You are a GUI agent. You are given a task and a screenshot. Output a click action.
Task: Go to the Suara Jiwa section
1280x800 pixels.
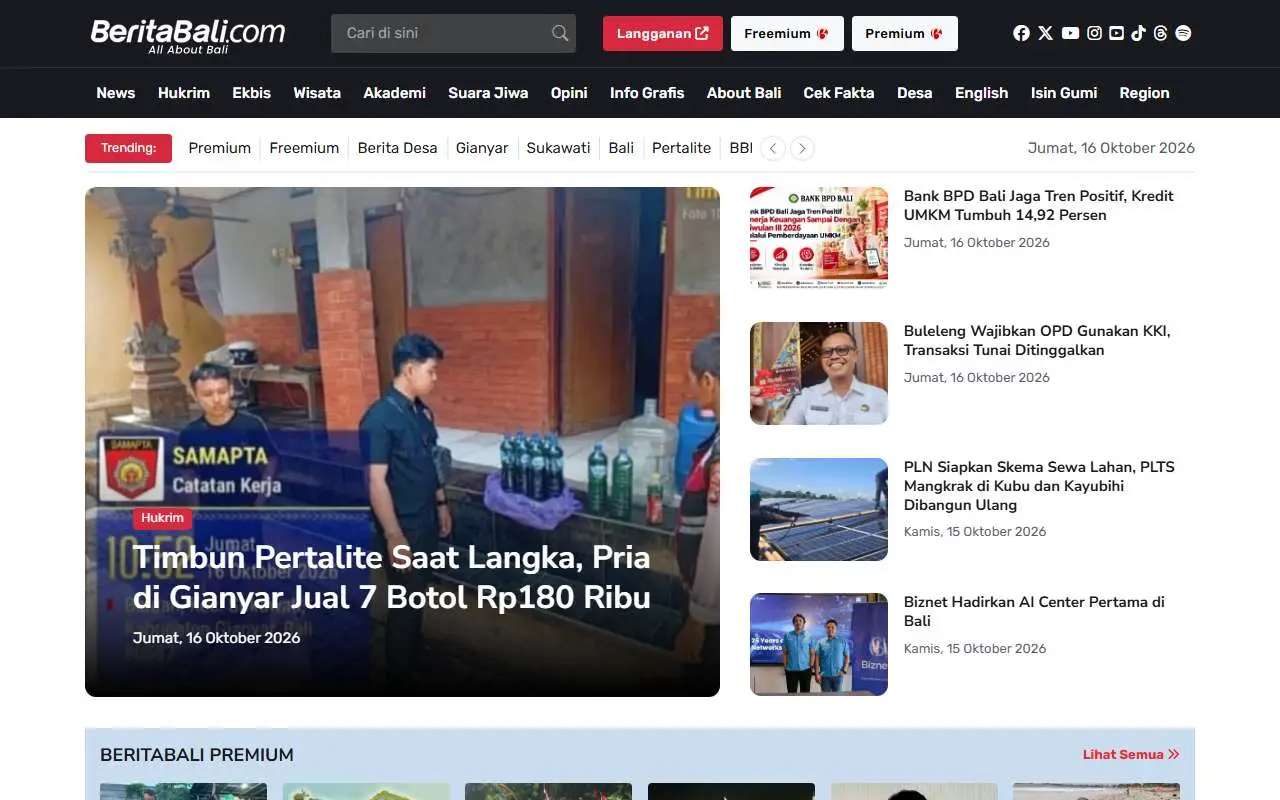pos(488,93)
